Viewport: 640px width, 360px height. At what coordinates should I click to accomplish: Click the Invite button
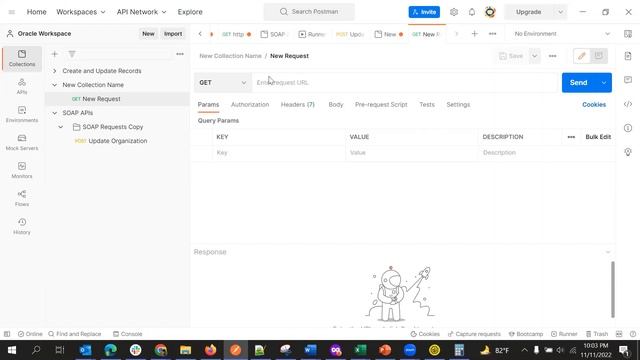(424, 12)
